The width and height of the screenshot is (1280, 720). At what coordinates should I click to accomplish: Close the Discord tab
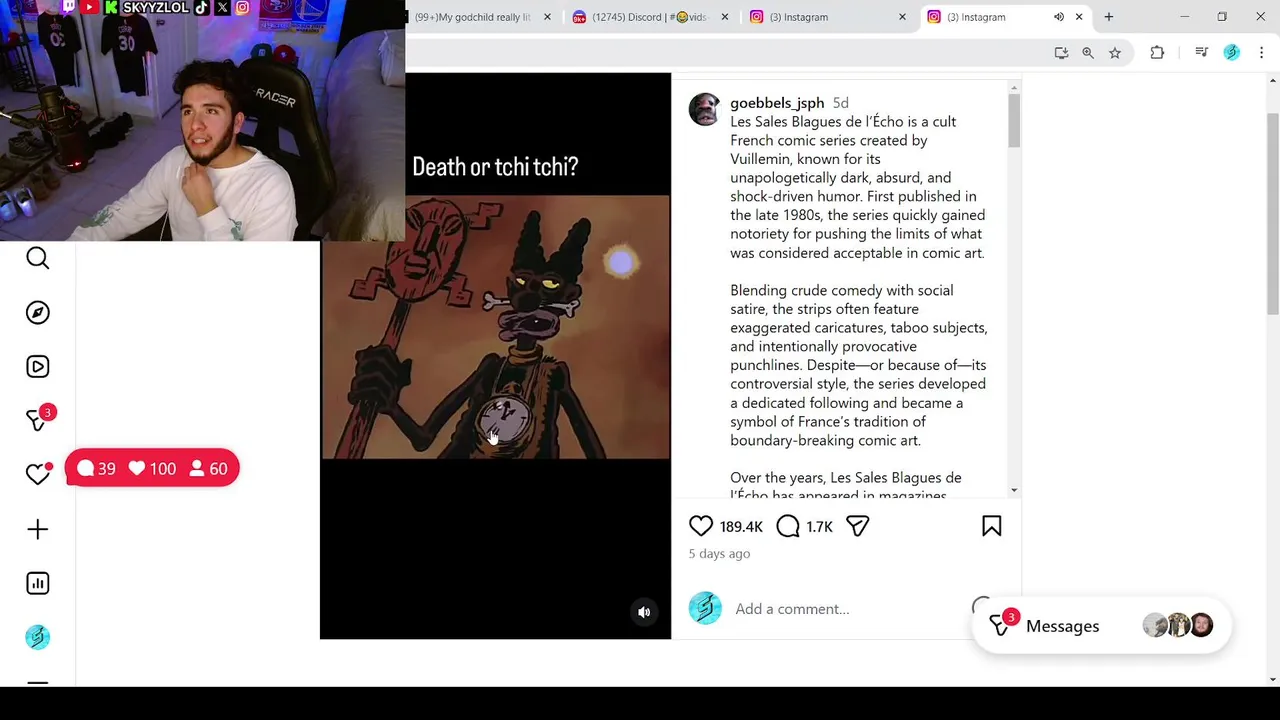point(725,17)
